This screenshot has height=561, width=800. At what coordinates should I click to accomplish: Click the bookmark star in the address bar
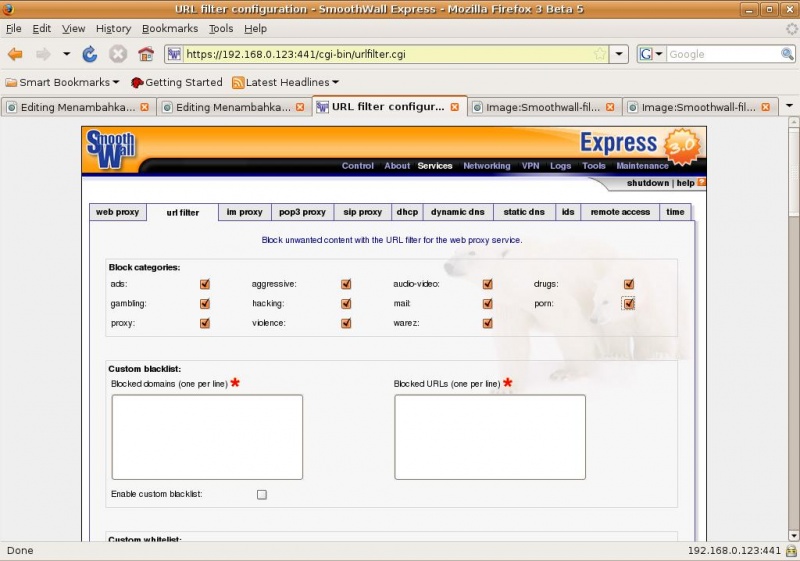599,54
